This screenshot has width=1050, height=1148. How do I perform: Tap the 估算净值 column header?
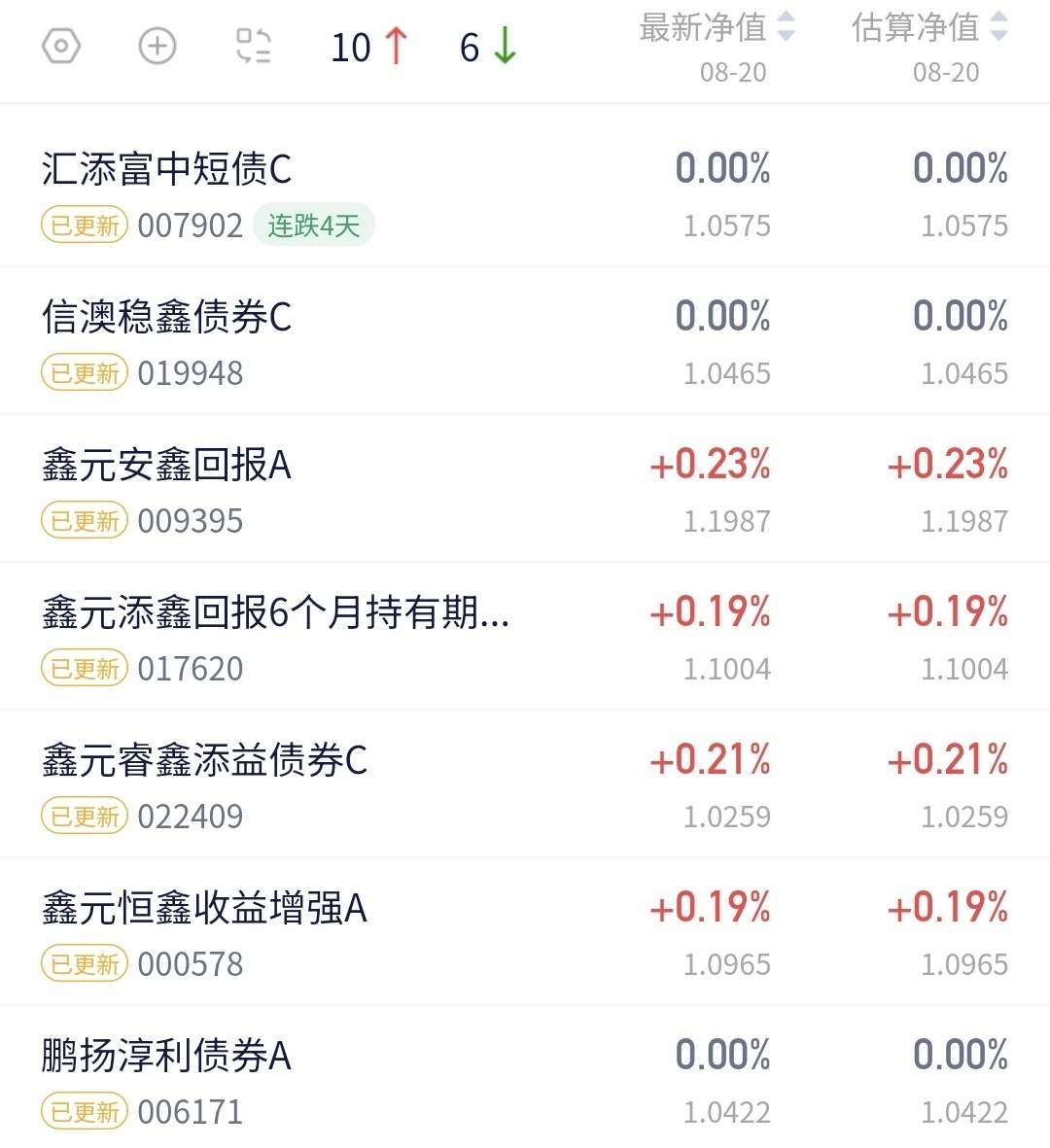915,28
